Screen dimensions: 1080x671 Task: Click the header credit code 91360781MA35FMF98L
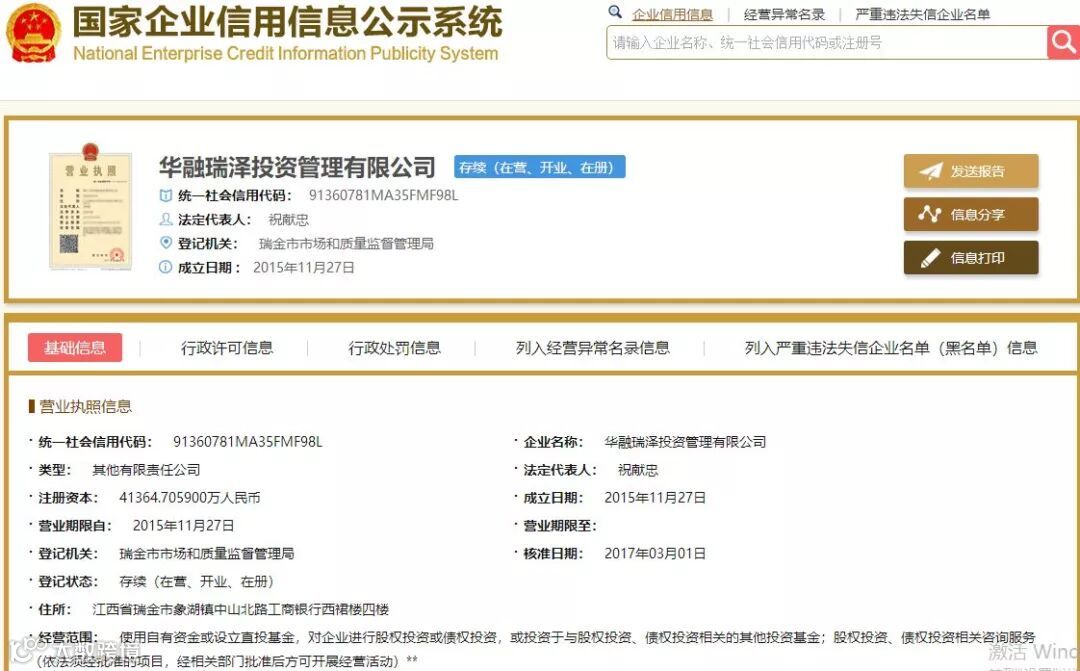click(x=383, y=196)
